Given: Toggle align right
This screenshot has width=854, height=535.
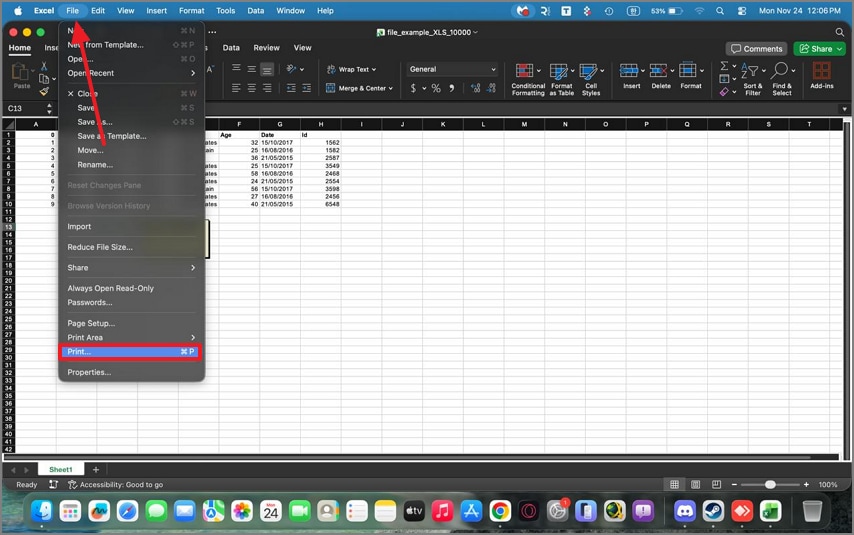Looking at the screenshot, I should [267, 88].
